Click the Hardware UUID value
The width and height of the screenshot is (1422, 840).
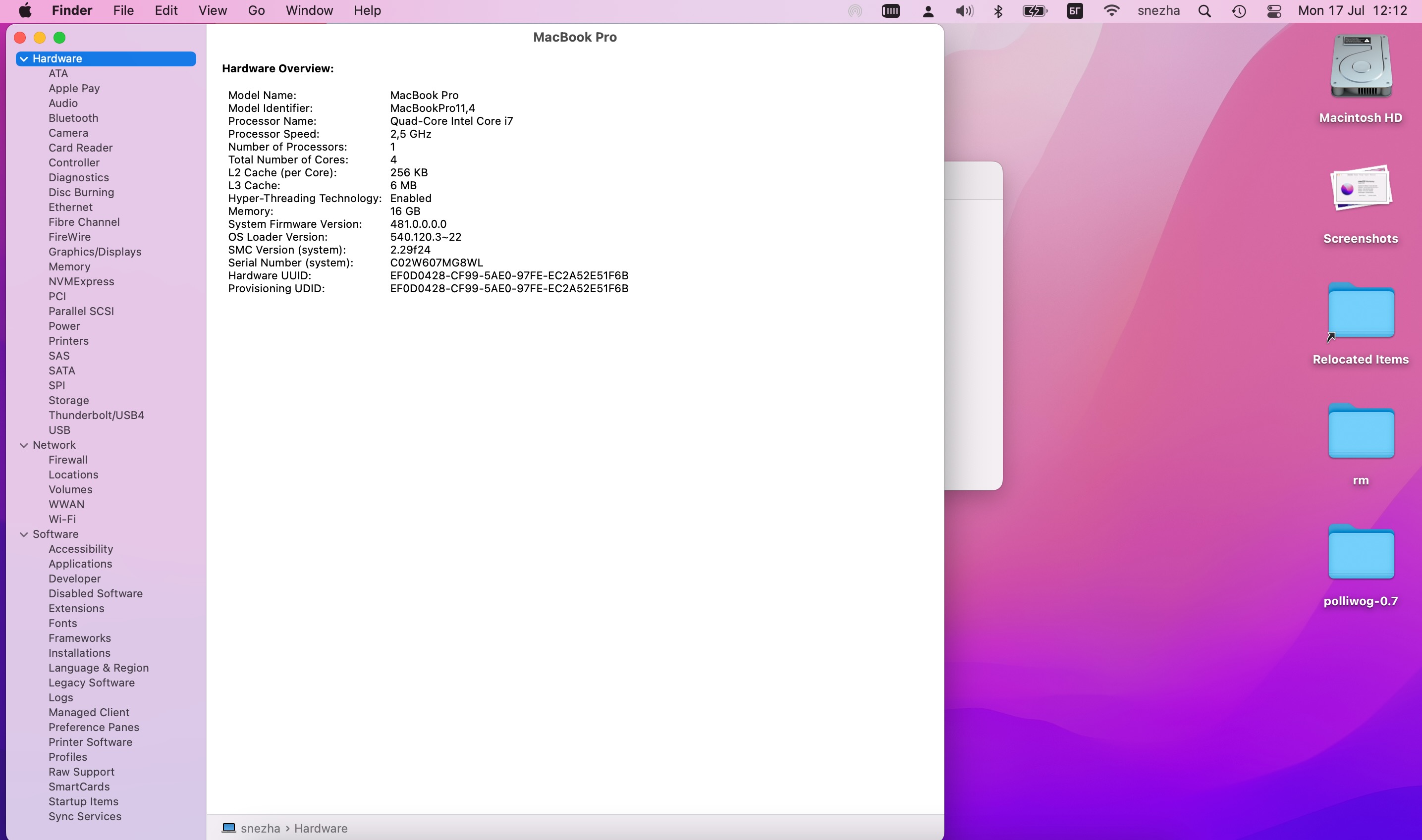pos(509,276)
